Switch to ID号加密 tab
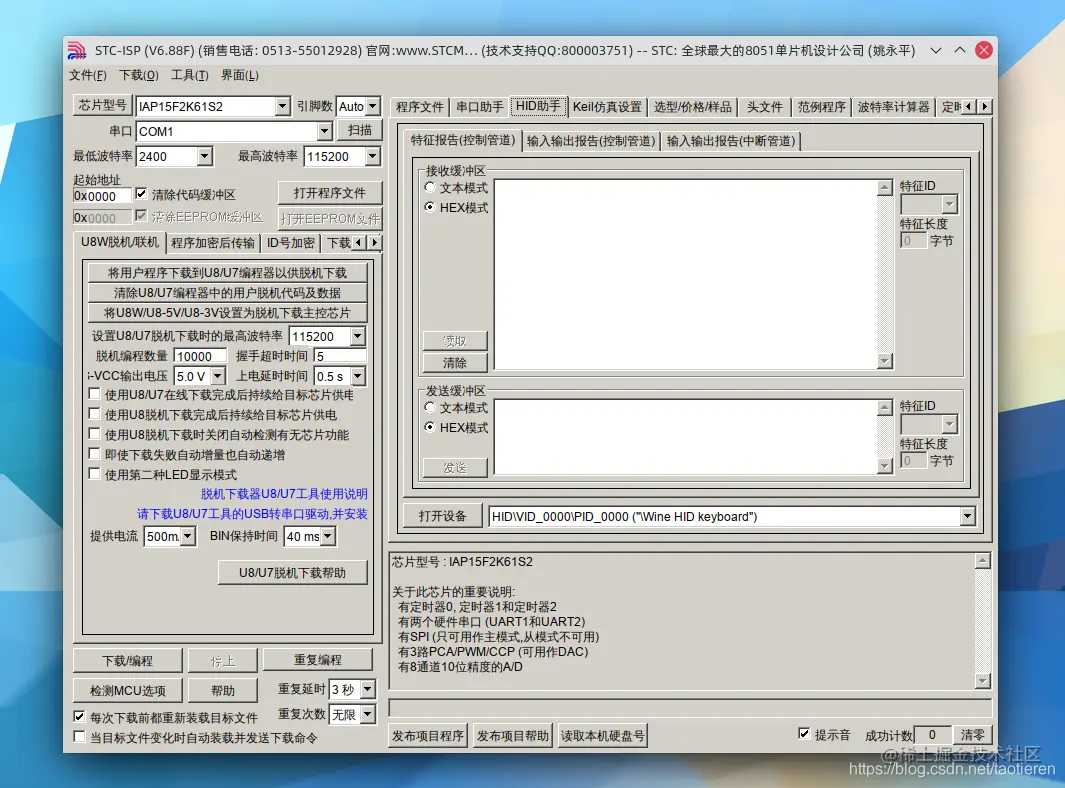The height and width of the screenshot is (788, 1065). (291, 243)
